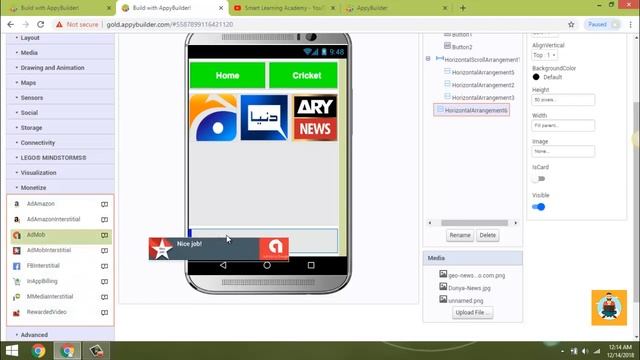Select the FBInterstitial component icon

point(16,266)
